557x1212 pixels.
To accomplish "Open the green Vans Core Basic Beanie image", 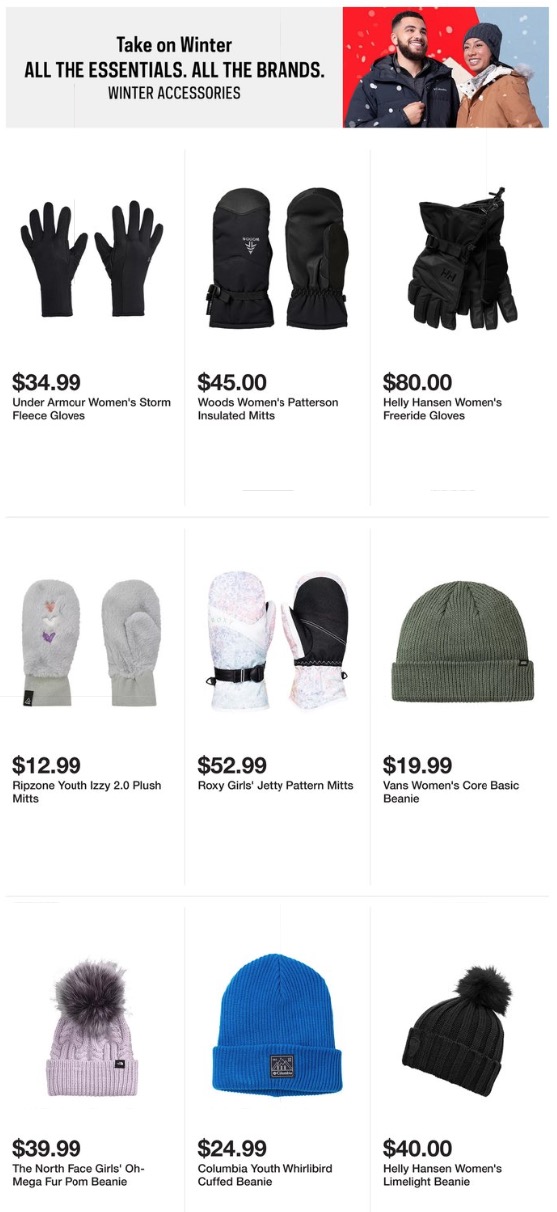I will (x=463, y=641).
